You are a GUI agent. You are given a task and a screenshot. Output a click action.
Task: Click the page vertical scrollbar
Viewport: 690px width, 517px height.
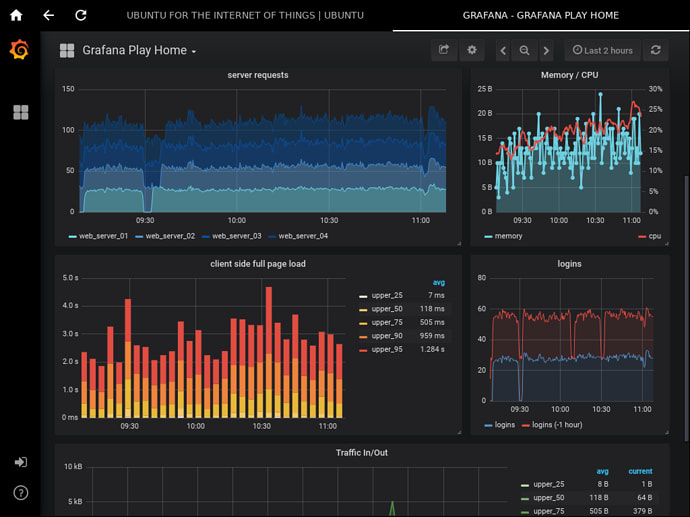(x=686, y=308)
